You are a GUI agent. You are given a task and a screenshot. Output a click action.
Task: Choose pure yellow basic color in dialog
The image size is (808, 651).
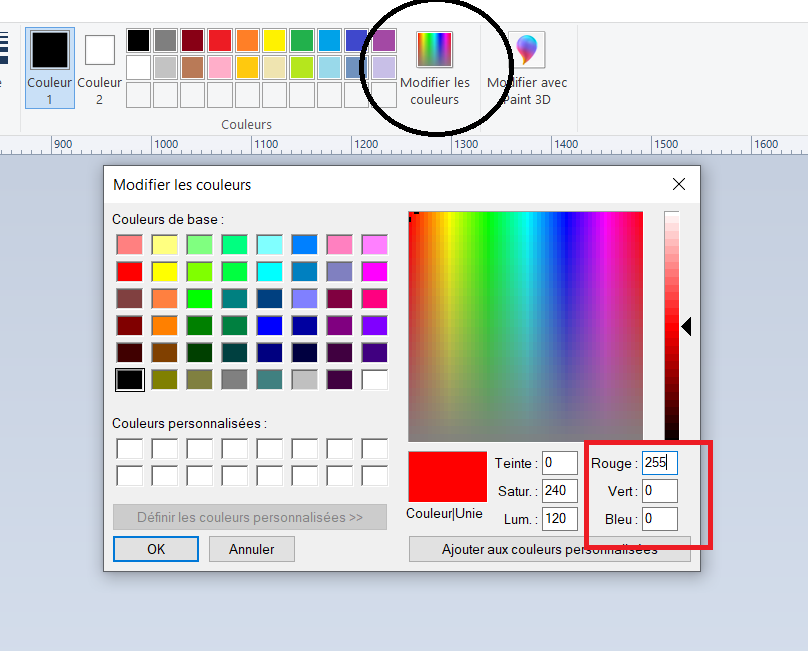[x=164, y=272]
